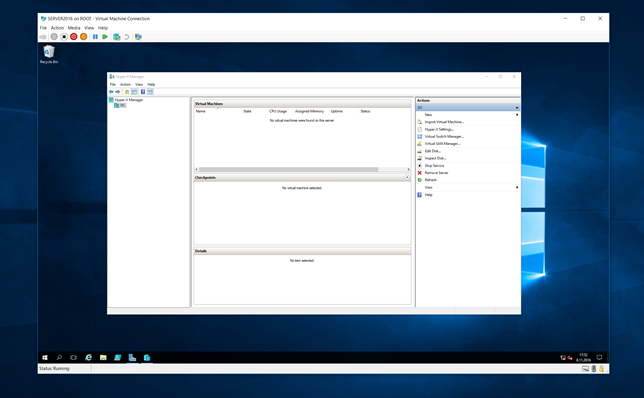Image resolution: width=644 pixels, height=398 pixels.
Task: Open the guest Windows Start button
Action: pyautogui.click(x=45, y=358)
